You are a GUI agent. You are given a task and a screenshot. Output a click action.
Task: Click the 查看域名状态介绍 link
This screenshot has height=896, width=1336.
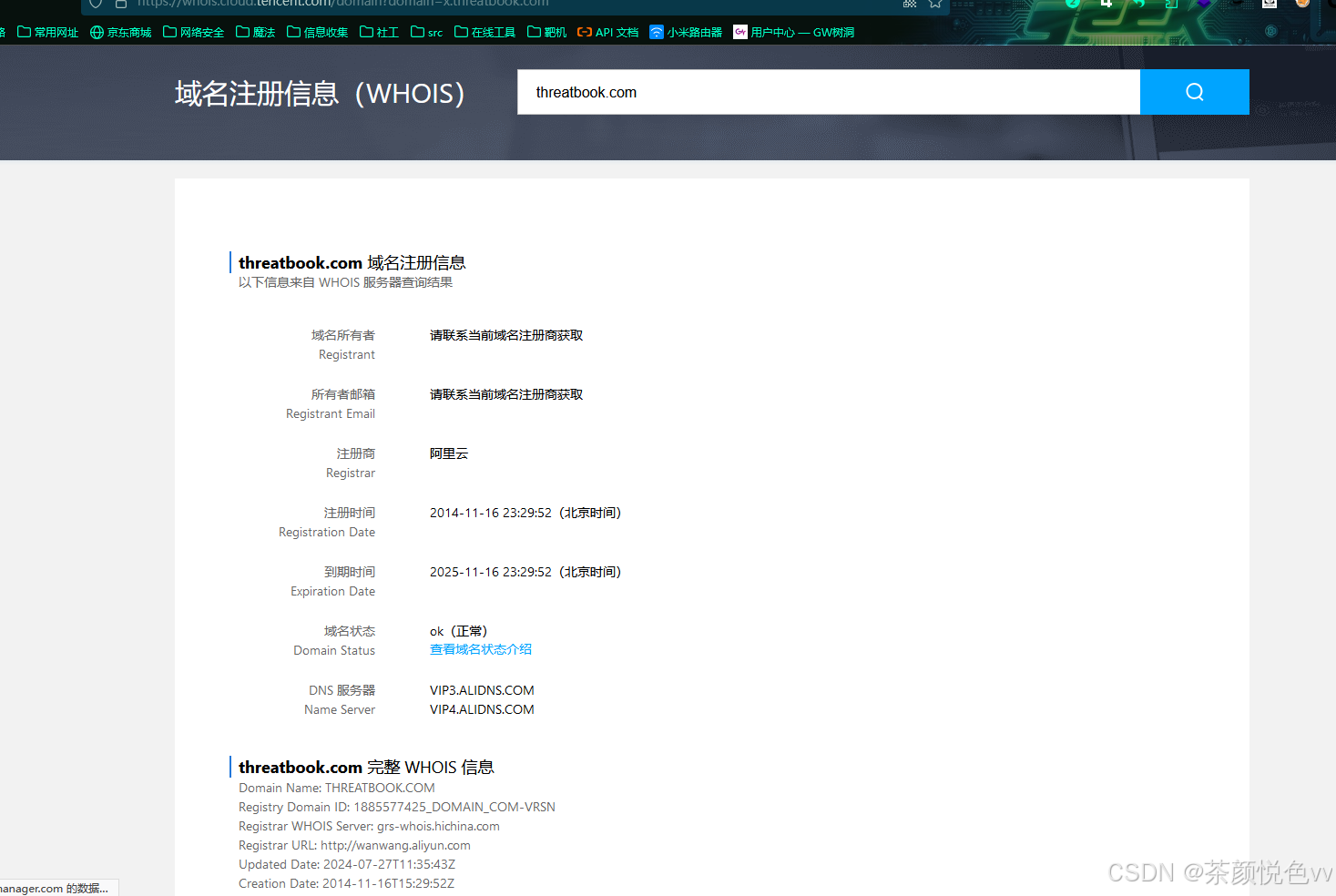[481, 649]
